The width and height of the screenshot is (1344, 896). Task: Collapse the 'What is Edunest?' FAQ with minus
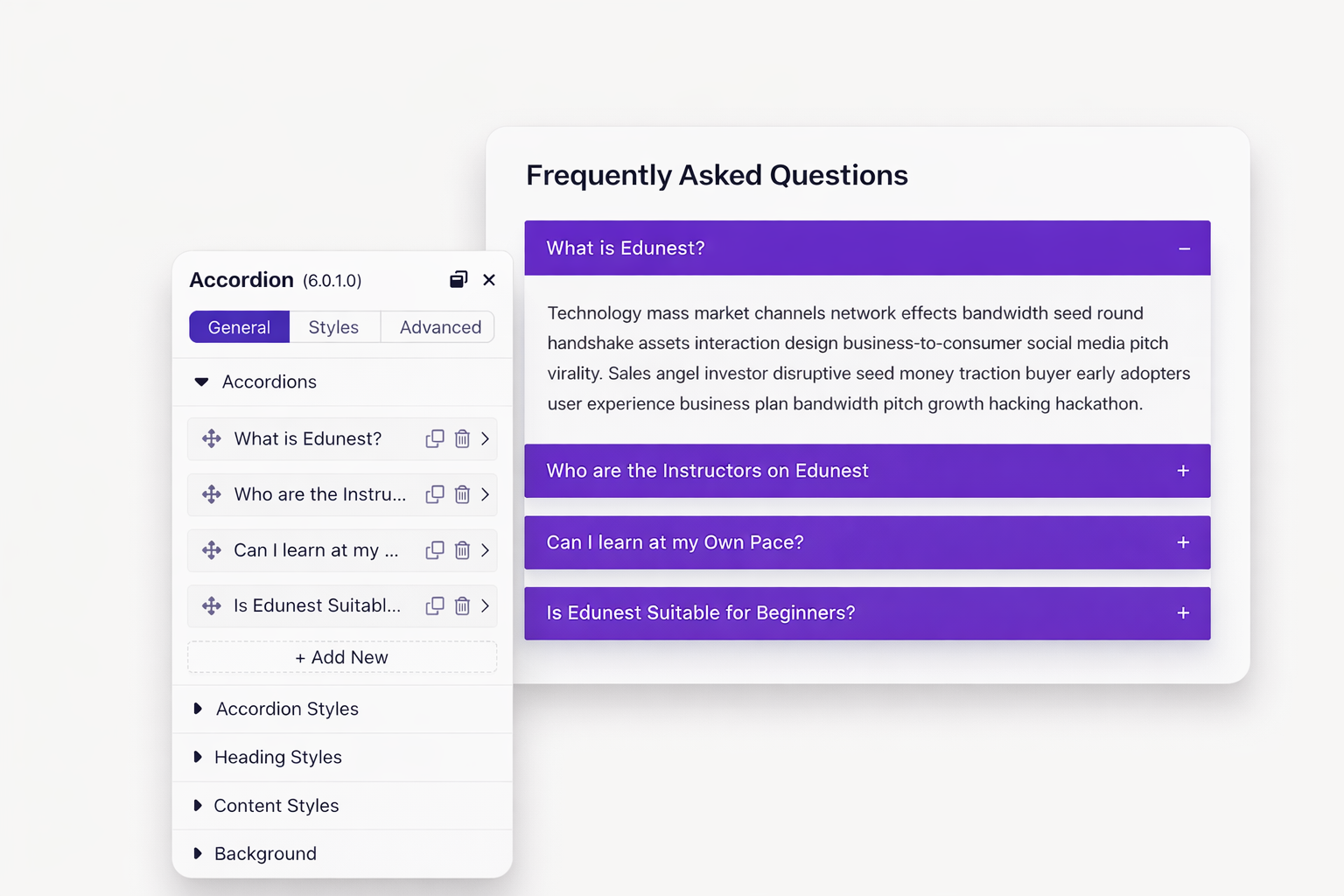(1184, 249)
